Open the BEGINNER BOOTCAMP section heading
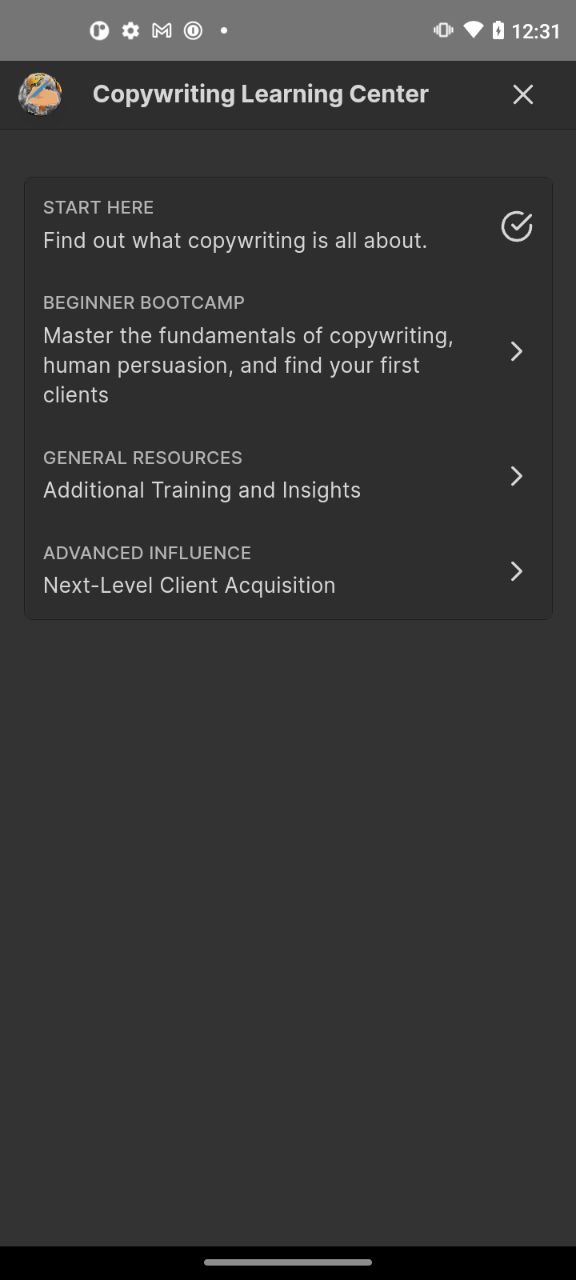The width and height of the screenshot is (576, 1280). [x=144, y=303]
